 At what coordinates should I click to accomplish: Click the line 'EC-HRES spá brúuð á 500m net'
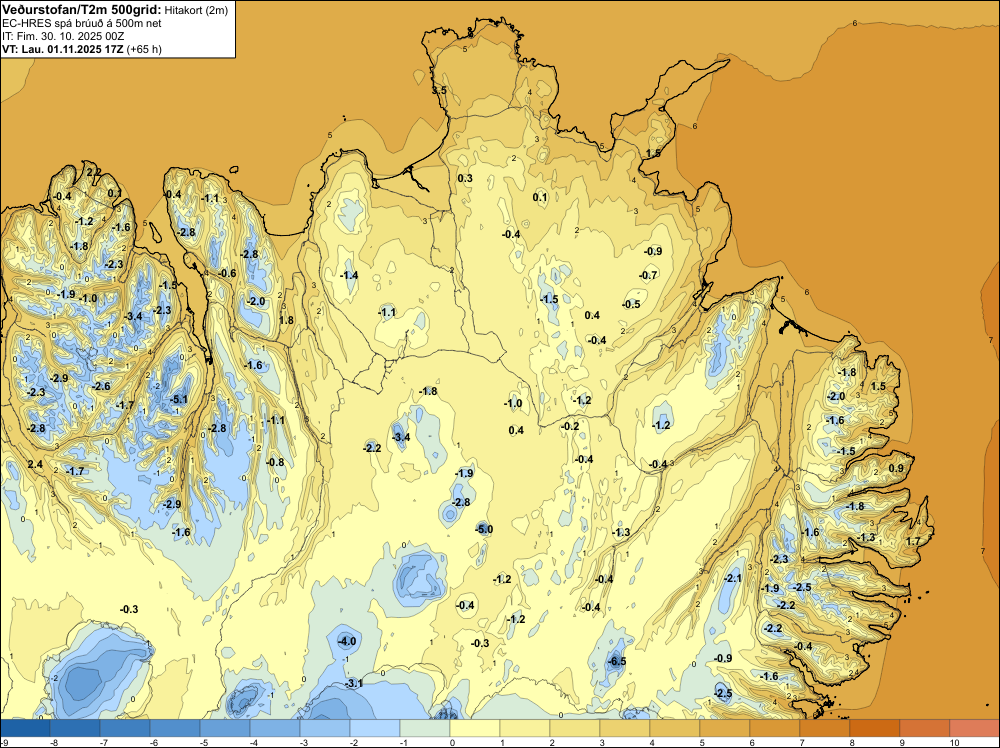point(82,23)
